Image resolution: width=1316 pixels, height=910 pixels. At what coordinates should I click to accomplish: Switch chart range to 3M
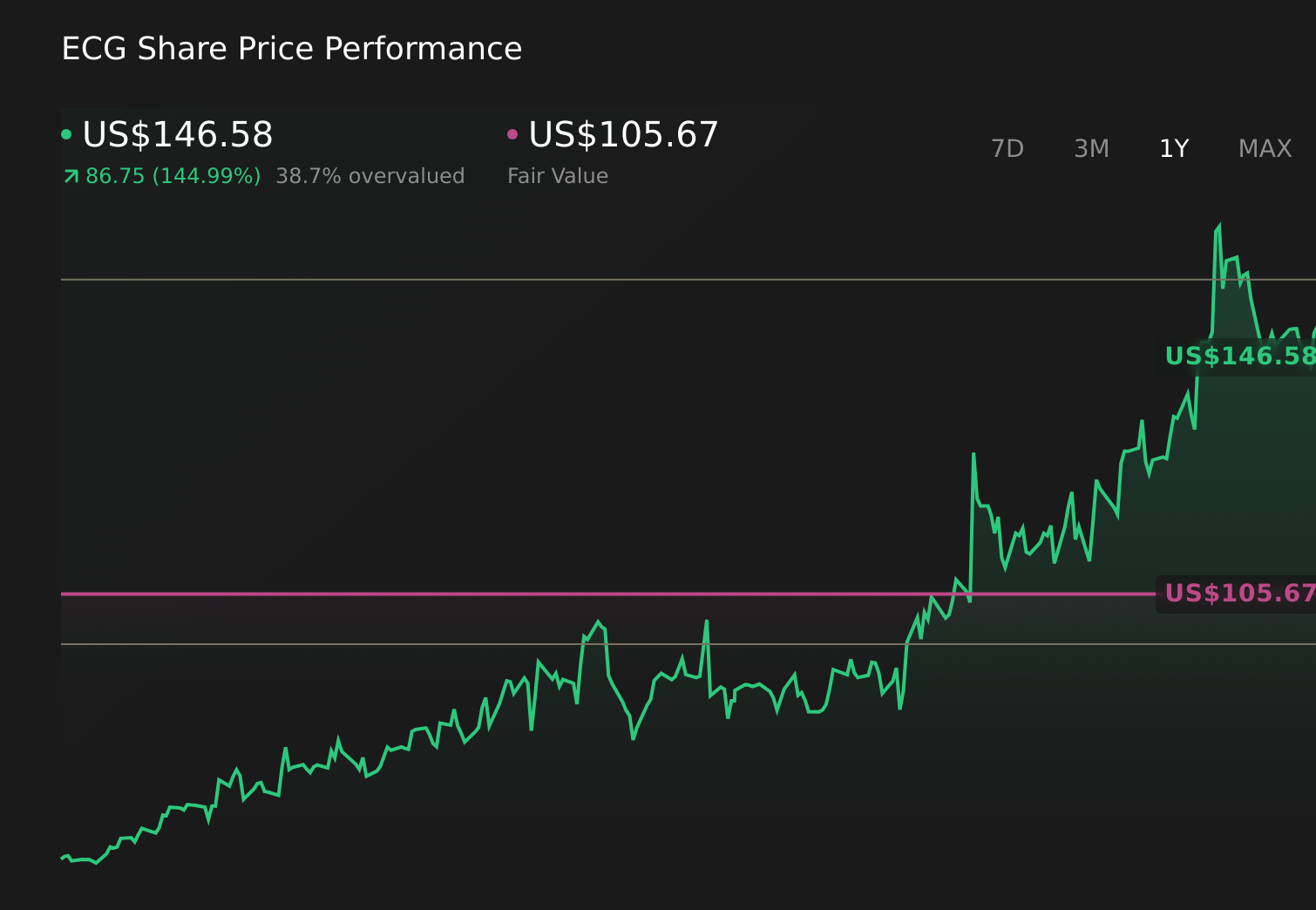(x=1091, y=149)
